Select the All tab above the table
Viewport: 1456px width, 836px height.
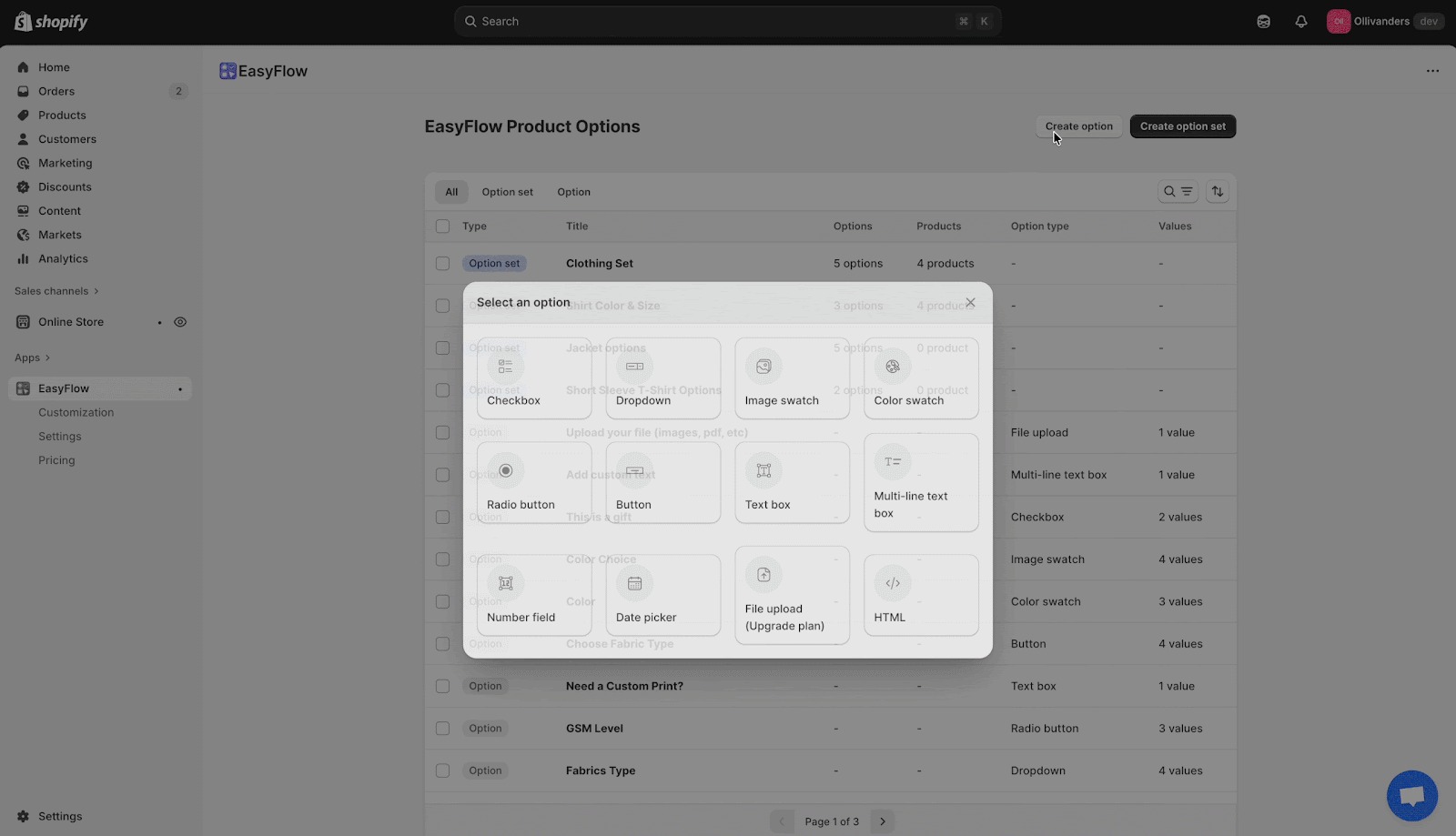[x=451, y=191]
